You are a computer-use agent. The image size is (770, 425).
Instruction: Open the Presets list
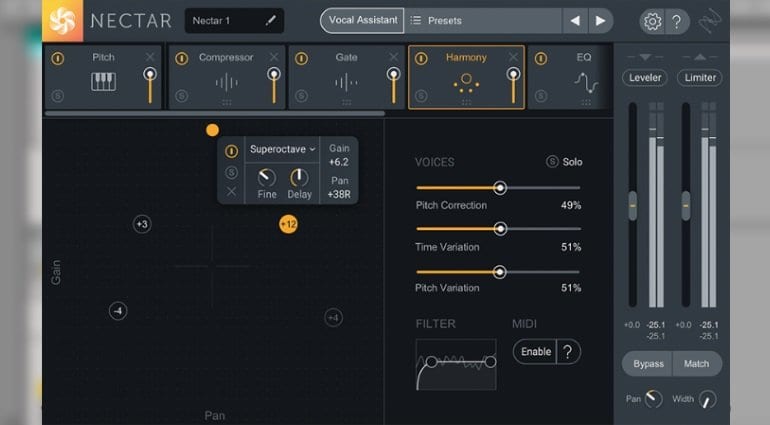483,21
